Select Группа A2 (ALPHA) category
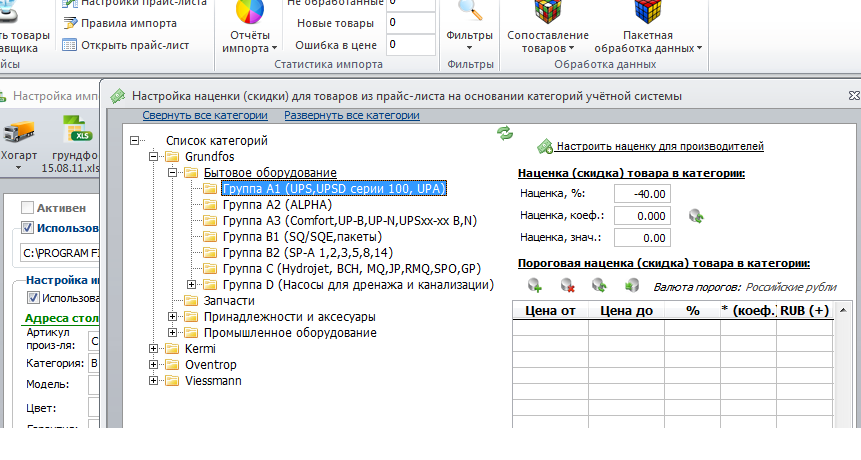The width and height of the screenshot is (861, 460). point(277,205)
